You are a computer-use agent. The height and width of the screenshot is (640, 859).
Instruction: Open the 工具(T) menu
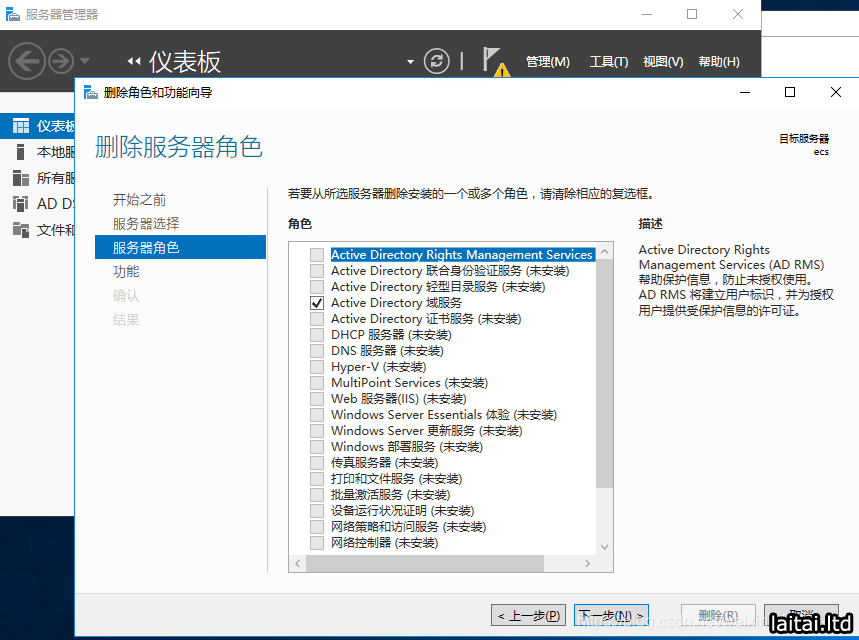[x=608, y=62]
